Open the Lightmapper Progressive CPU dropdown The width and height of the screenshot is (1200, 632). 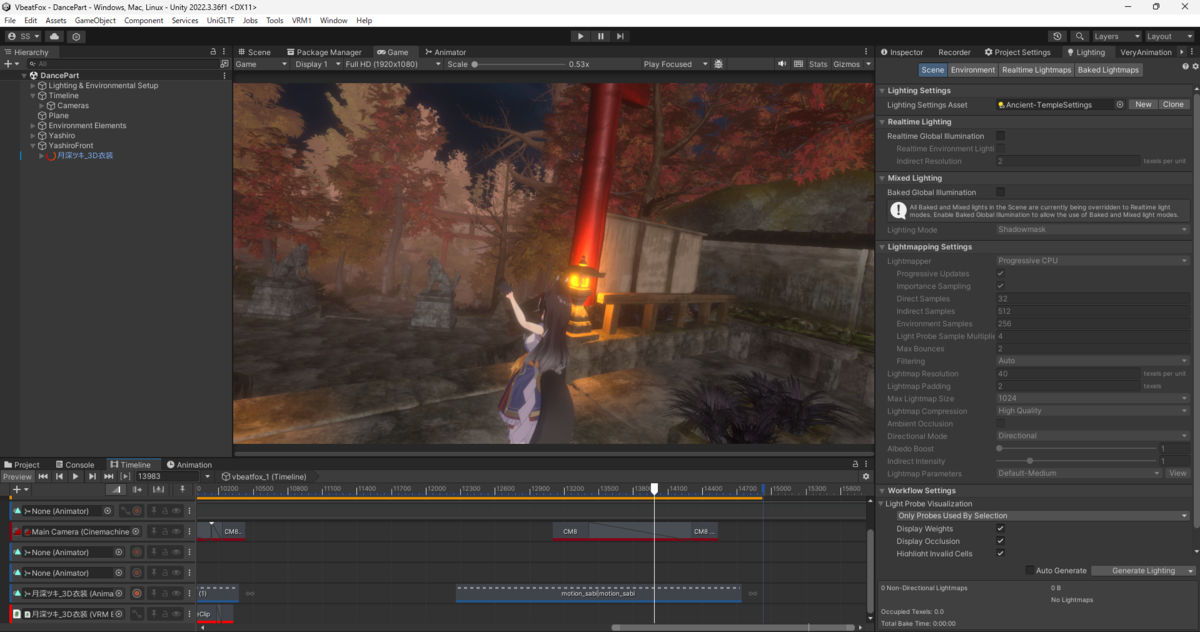(x=1092, y=260)
